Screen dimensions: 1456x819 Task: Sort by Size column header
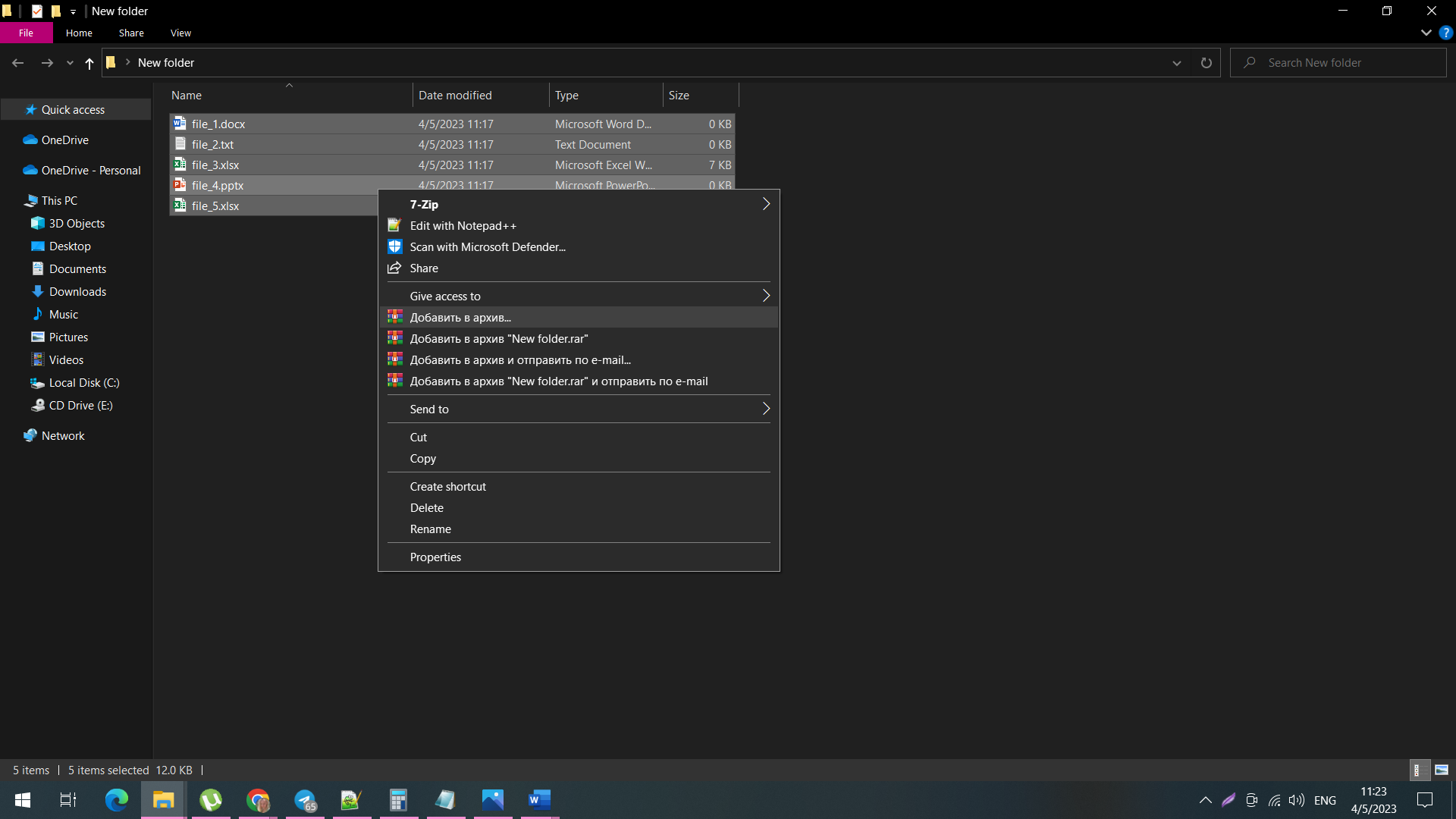tap(701, 95)
